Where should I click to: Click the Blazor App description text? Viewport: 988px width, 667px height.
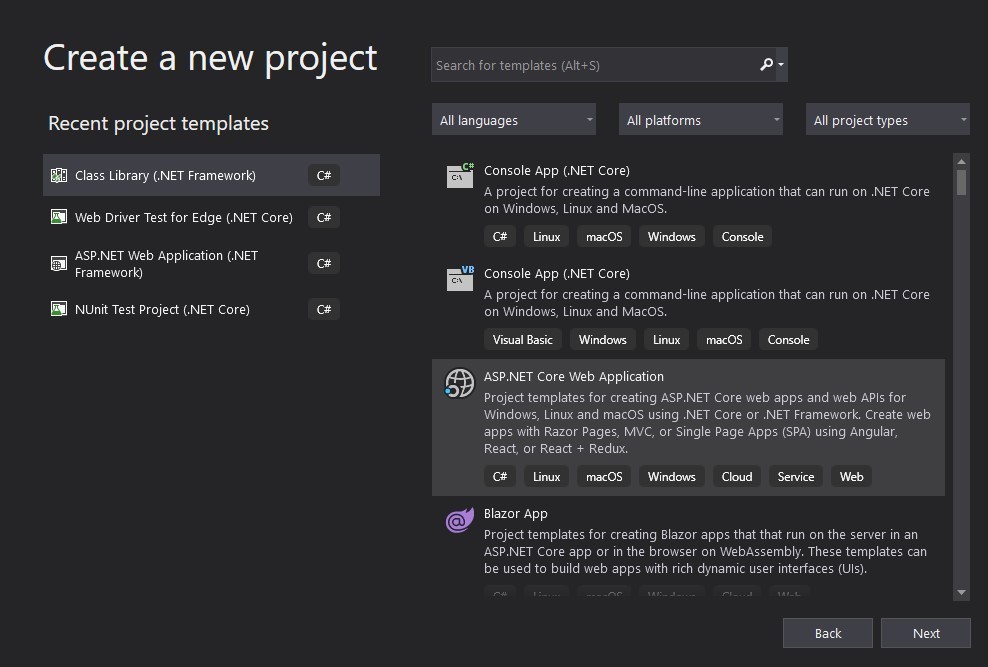[x=705, y=551]
